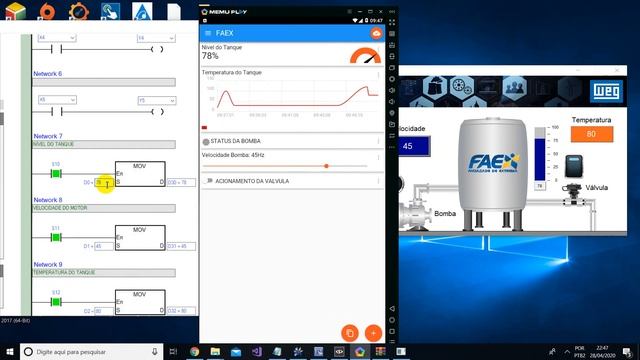Tap the orange cloud connection icon
This screenshot has height=360, width=640.
(376, 33)
